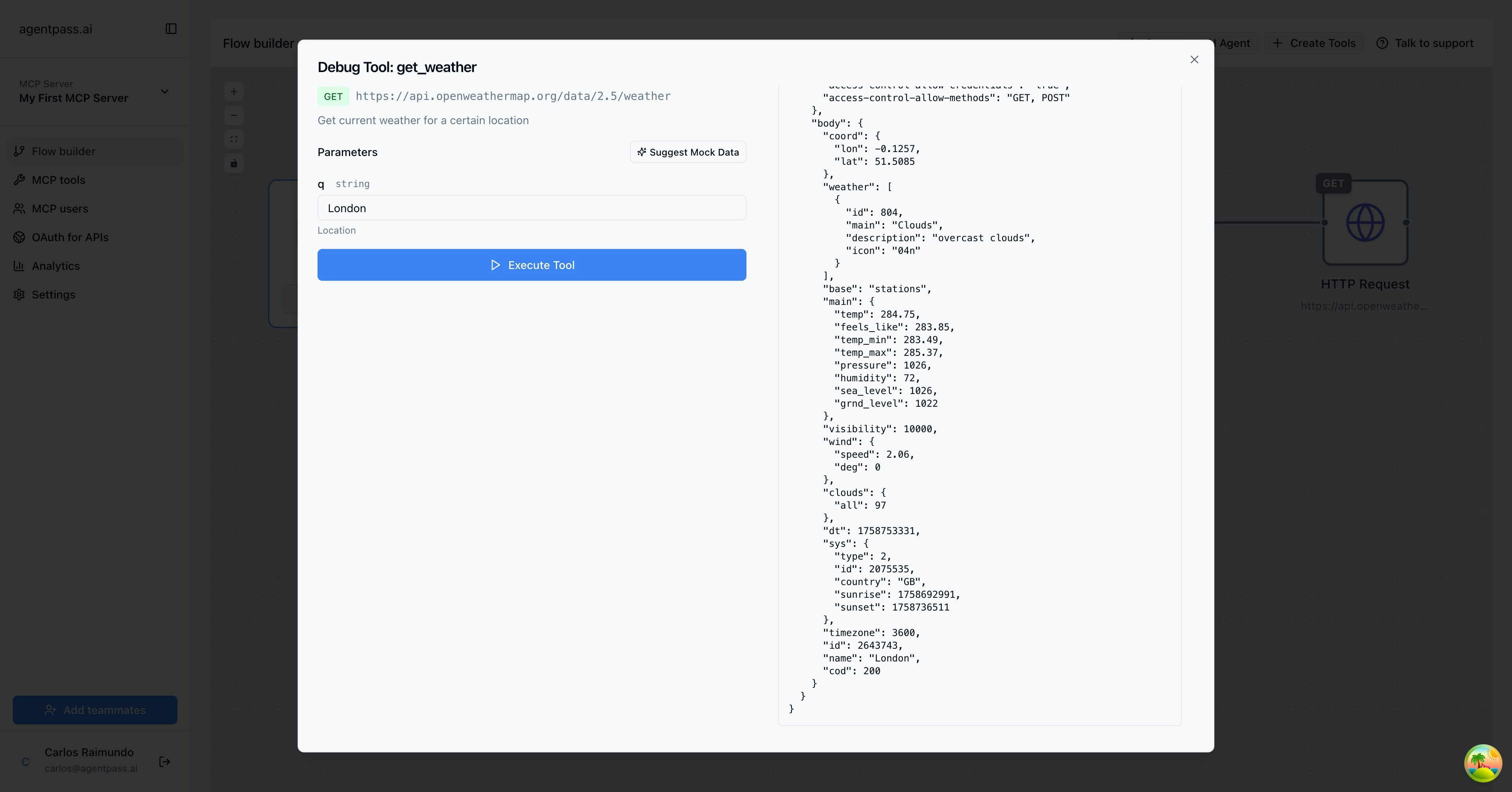Toggle the sidebar collapse icon
This screenshot has height=792, width=1512.
click(171, 29)
